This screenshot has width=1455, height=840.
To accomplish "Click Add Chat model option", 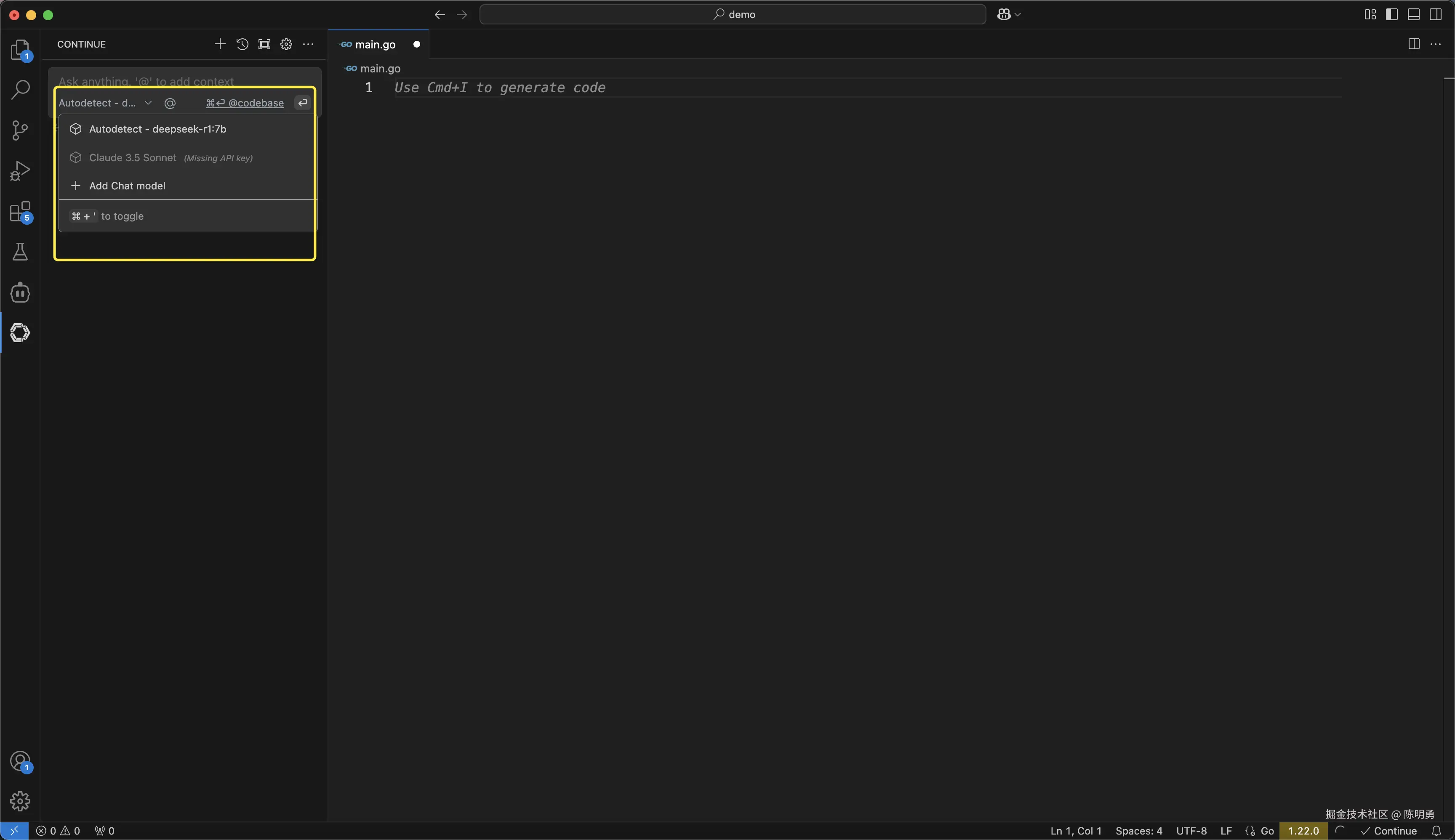I will tap(127, 186).
